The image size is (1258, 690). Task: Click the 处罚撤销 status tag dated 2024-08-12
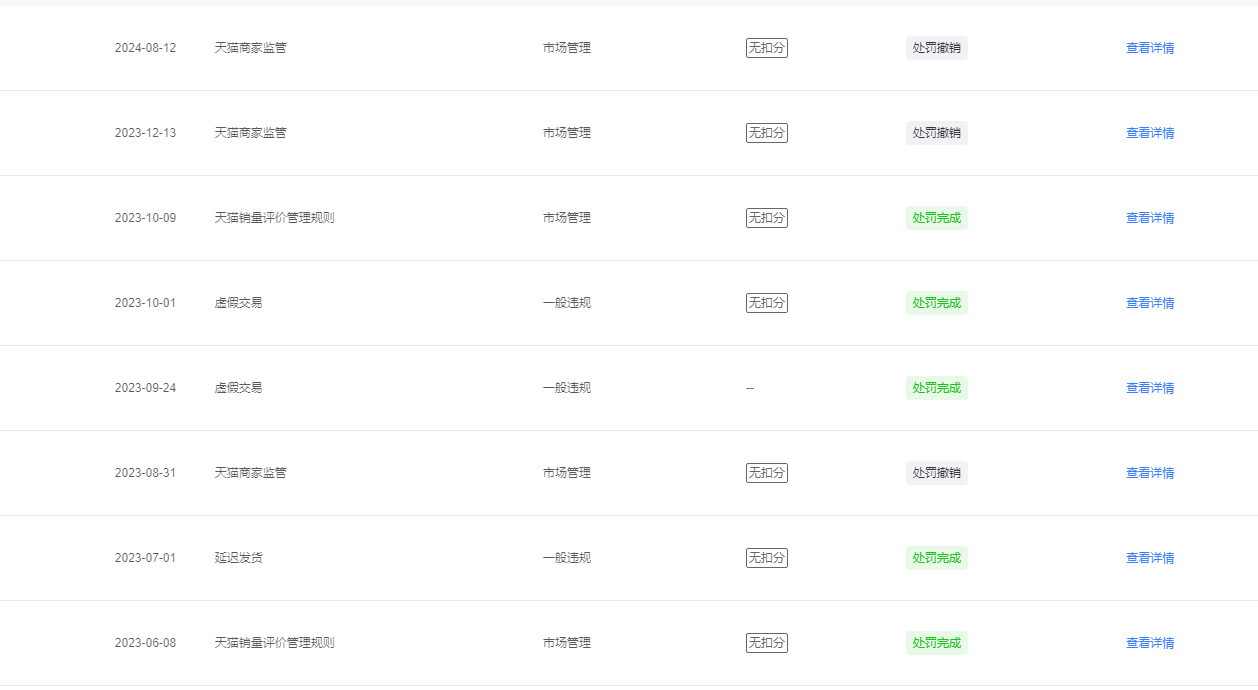[x=937, y=48]
